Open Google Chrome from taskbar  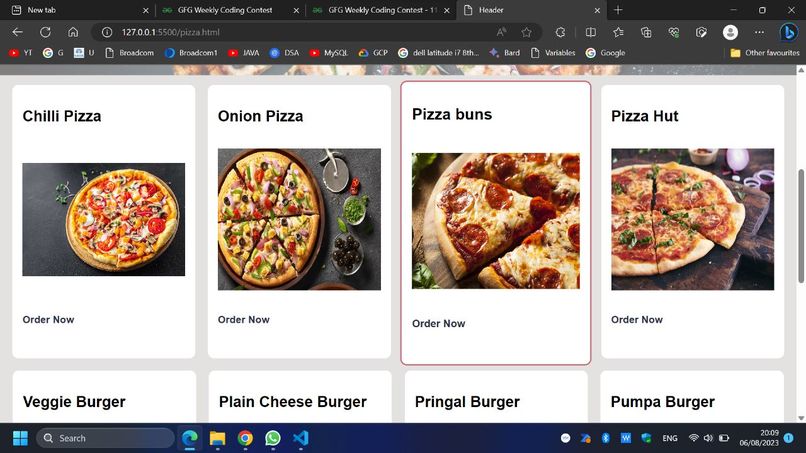click(245, 438)
